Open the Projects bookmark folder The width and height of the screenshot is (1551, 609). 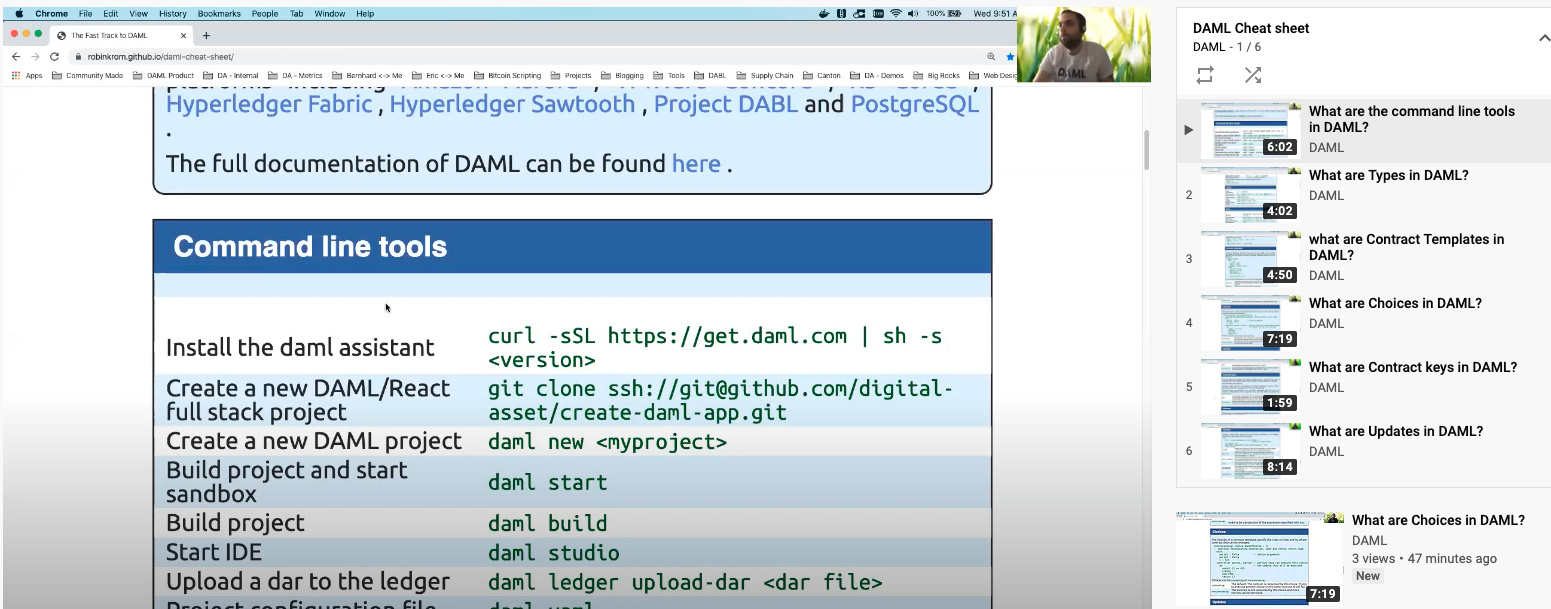tap(572, 75)
